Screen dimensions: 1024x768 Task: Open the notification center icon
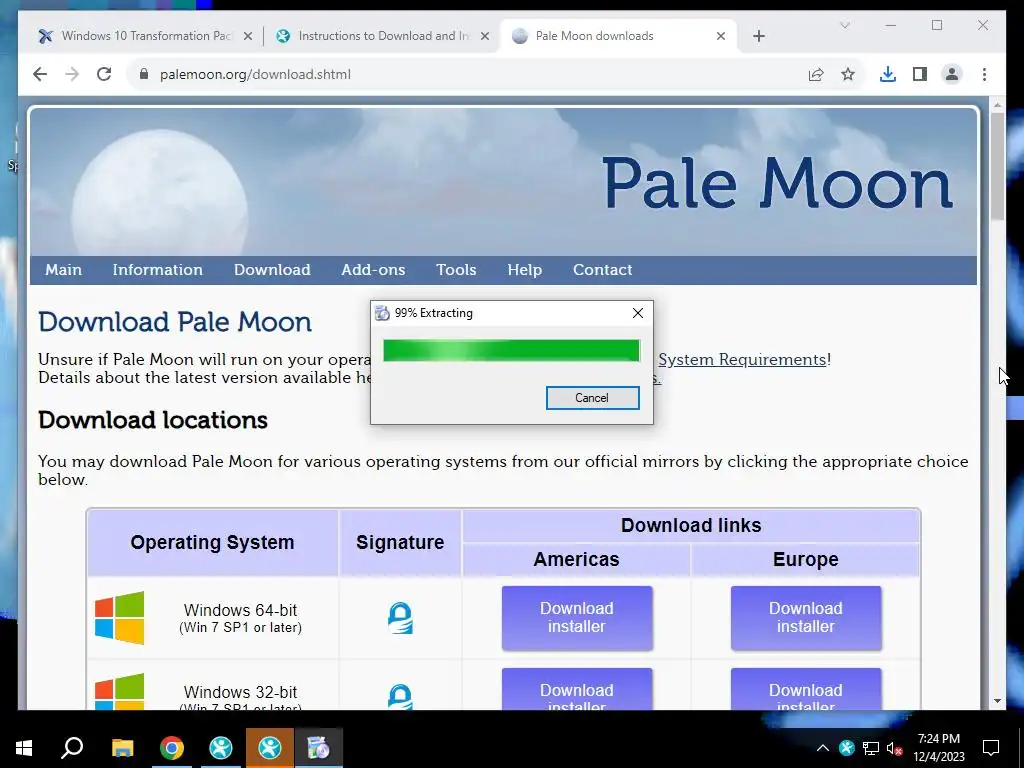991,748
